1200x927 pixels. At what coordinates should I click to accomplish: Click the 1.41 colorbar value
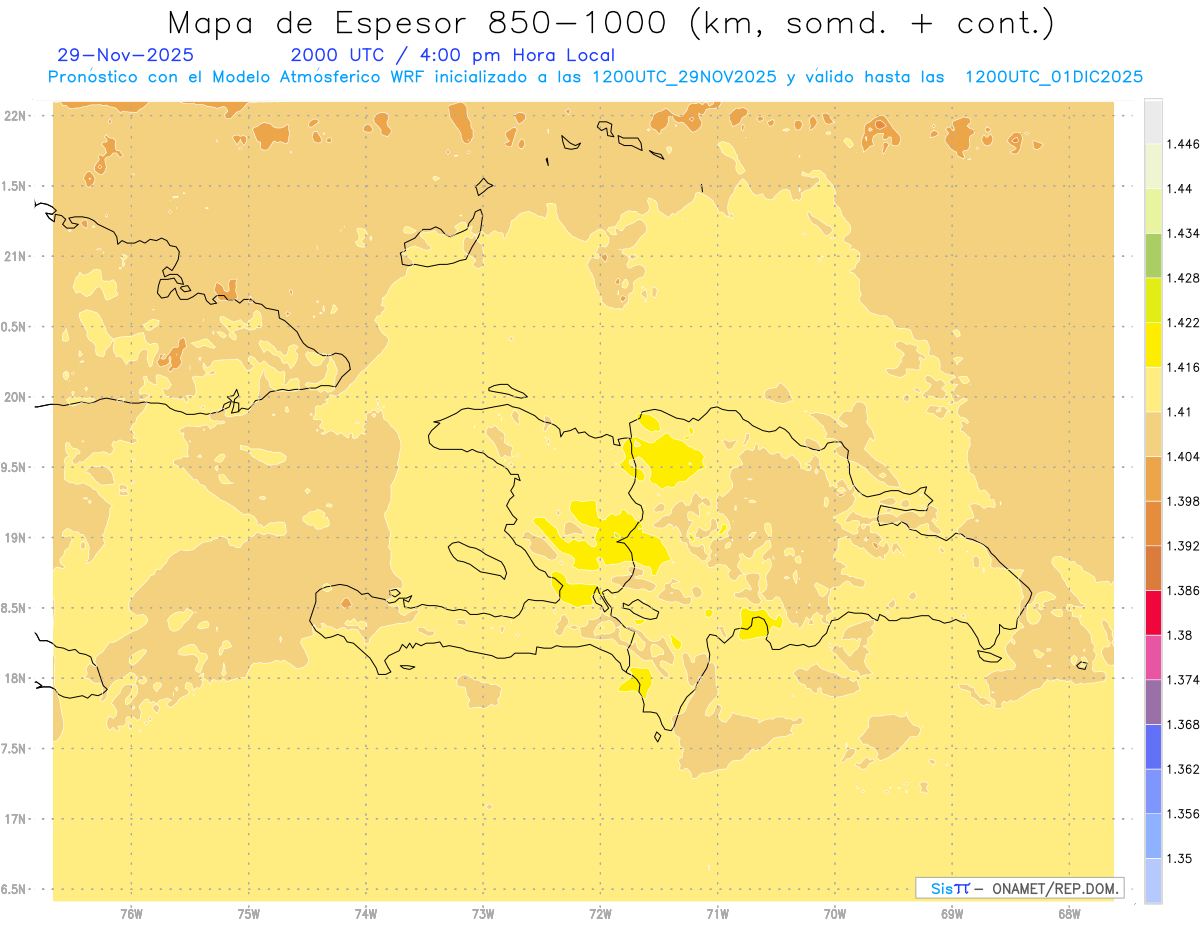pyautogui.click(x=1179, y=412)
